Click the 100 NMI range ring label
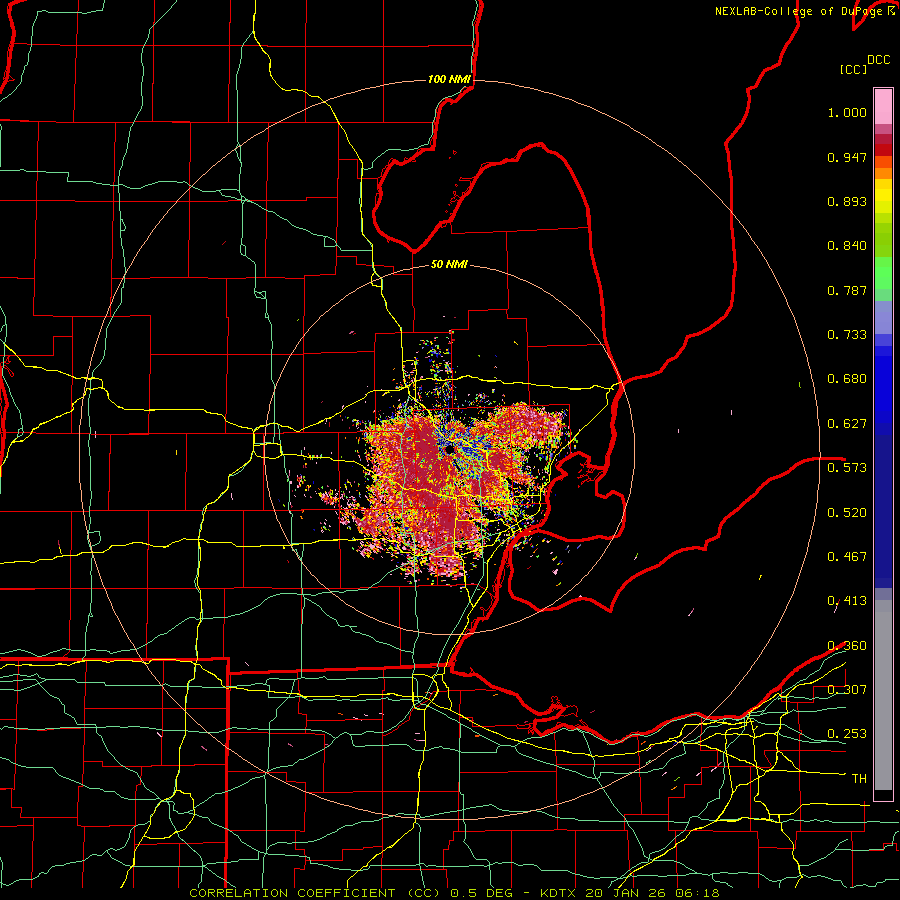This screenshot has height=900, width=900. click(x=449, y=79)
